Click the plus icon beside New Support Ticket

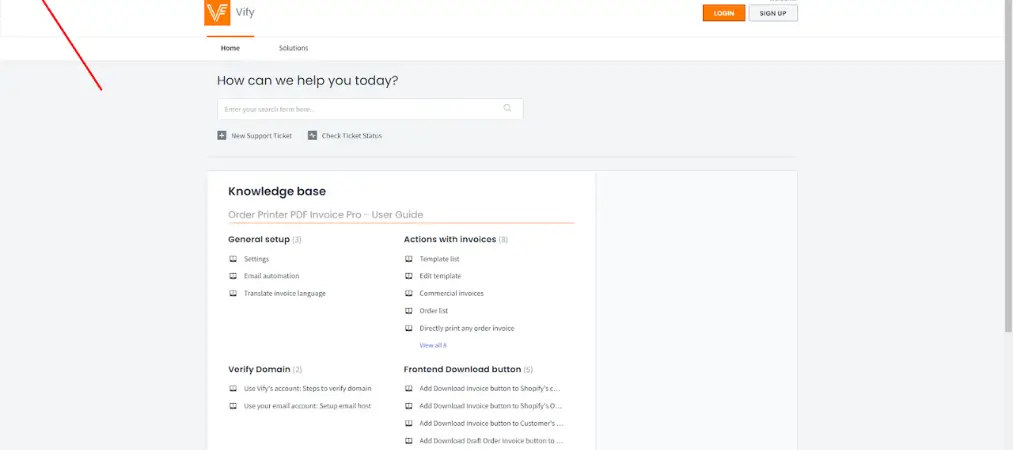point(222,136)
